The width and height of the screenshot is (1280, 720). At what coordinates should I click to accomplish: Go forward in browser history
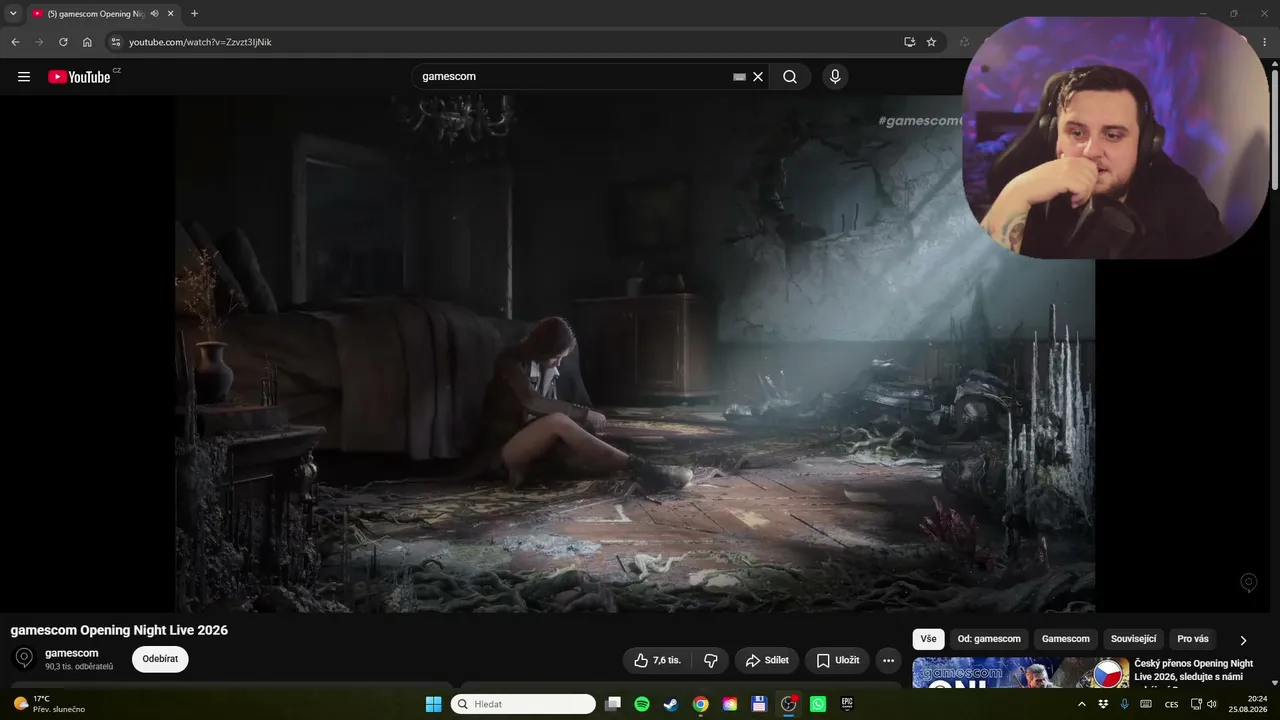coord(39,42)
